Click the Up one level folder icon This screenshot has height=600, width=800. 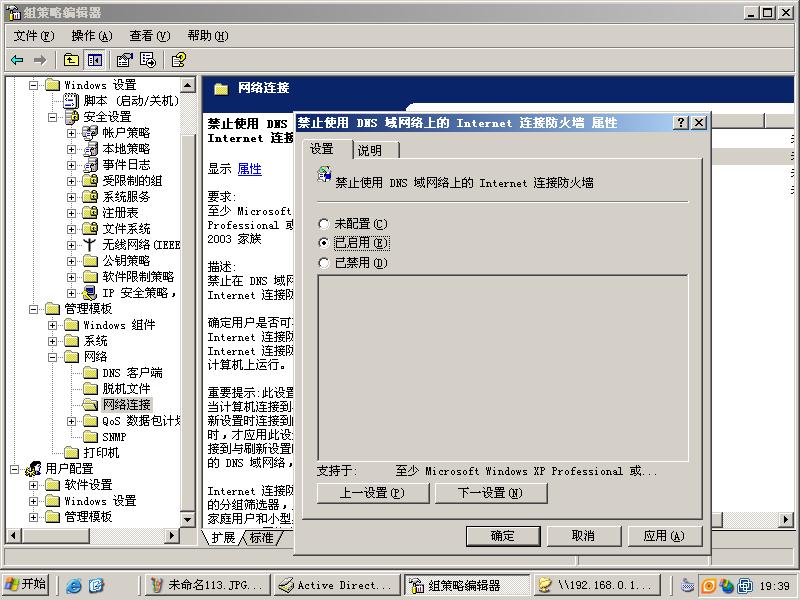coord(70,60)
